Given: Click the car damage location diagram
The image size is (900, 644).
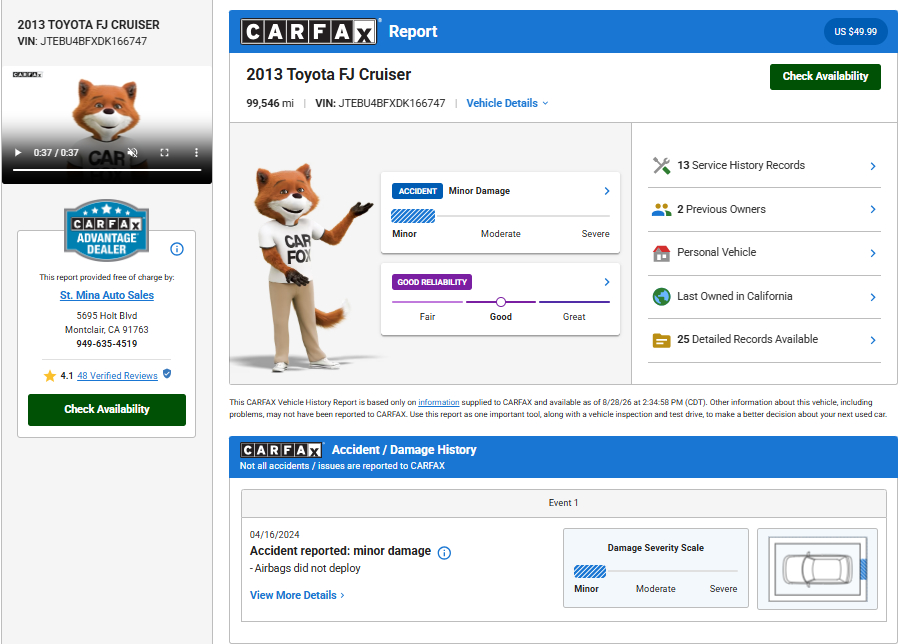Looking at the screenshot, I should (817, 569).
